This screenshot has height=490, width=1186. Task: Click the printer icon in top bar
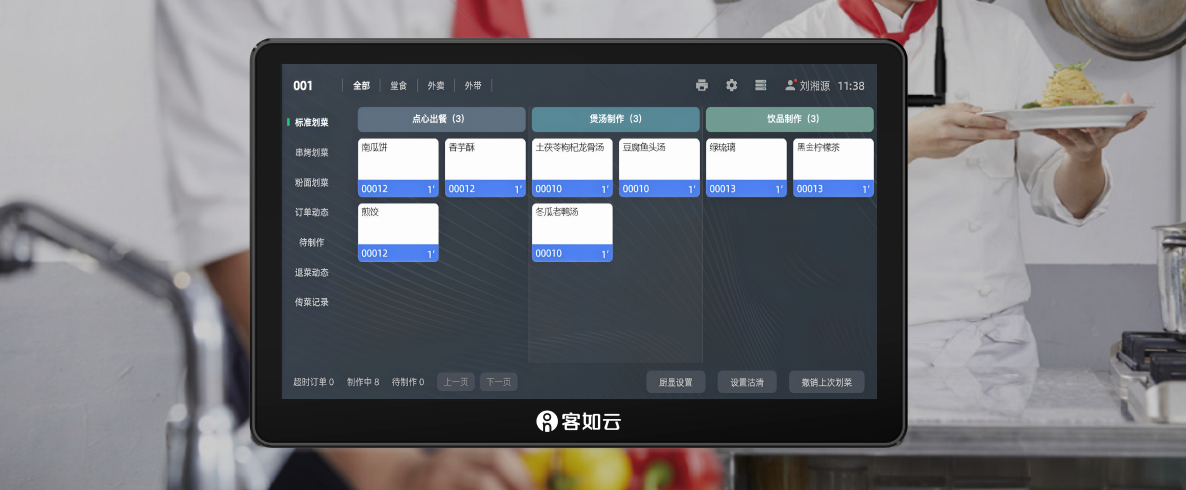tap(702, 86)
